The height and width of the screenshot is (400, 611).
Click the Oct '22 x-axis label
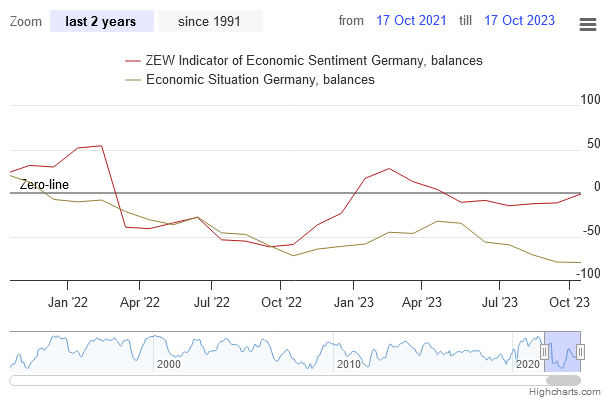(x=281, y=301)
